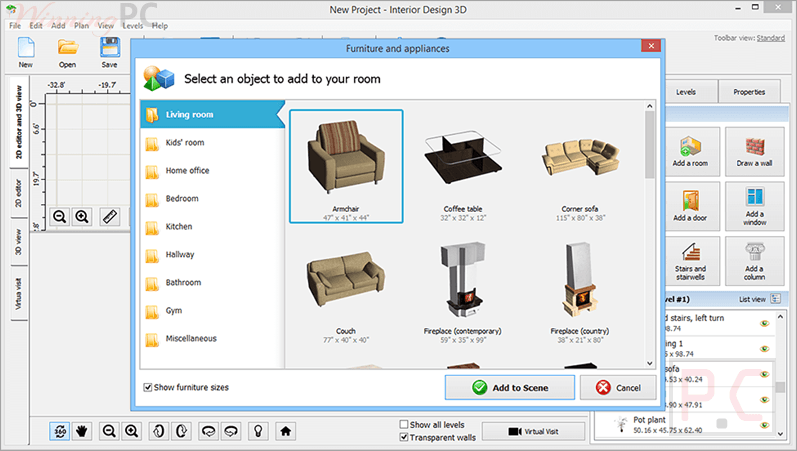The width and height of the screenshot is (797, 451).
Task: Open Home office furniture category
Action: point(212,171)
